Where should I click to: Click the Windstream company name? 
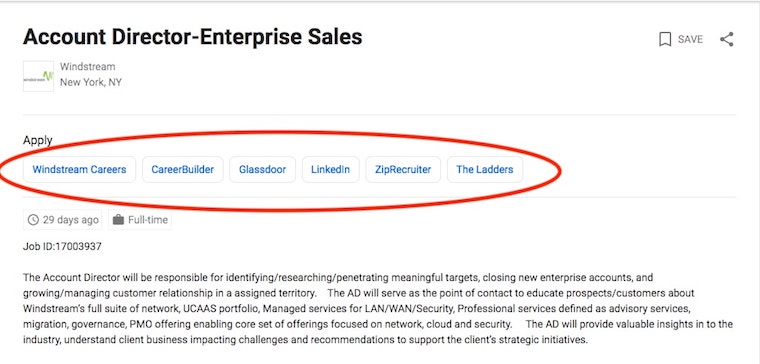point(88,66)
